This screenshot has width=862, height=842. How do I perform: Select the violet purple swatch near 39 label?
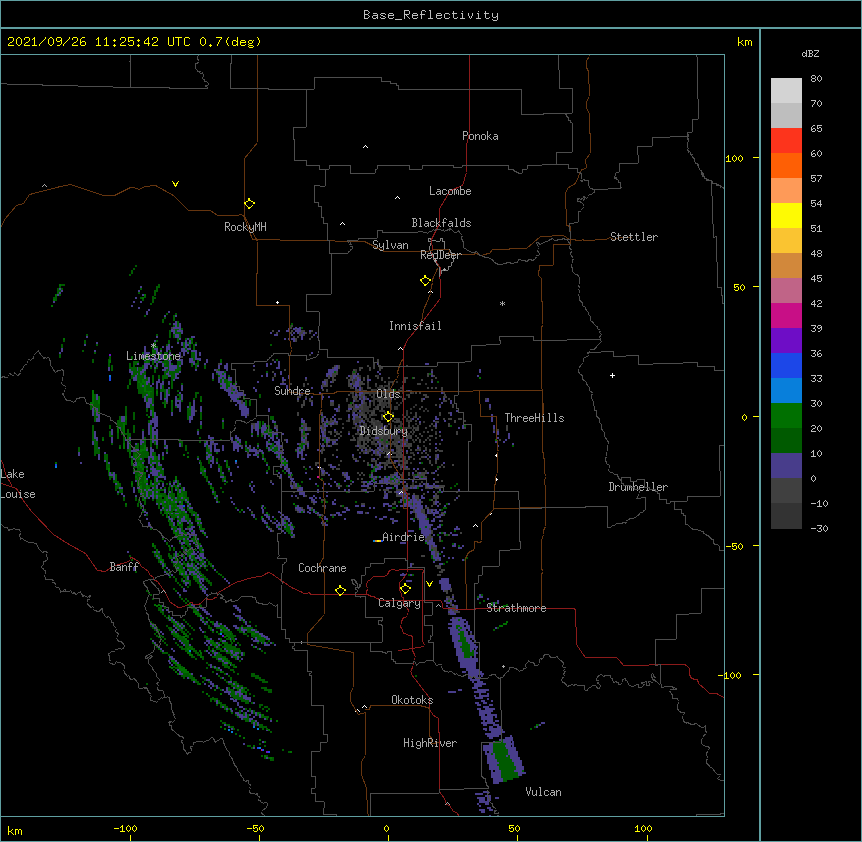786,340
